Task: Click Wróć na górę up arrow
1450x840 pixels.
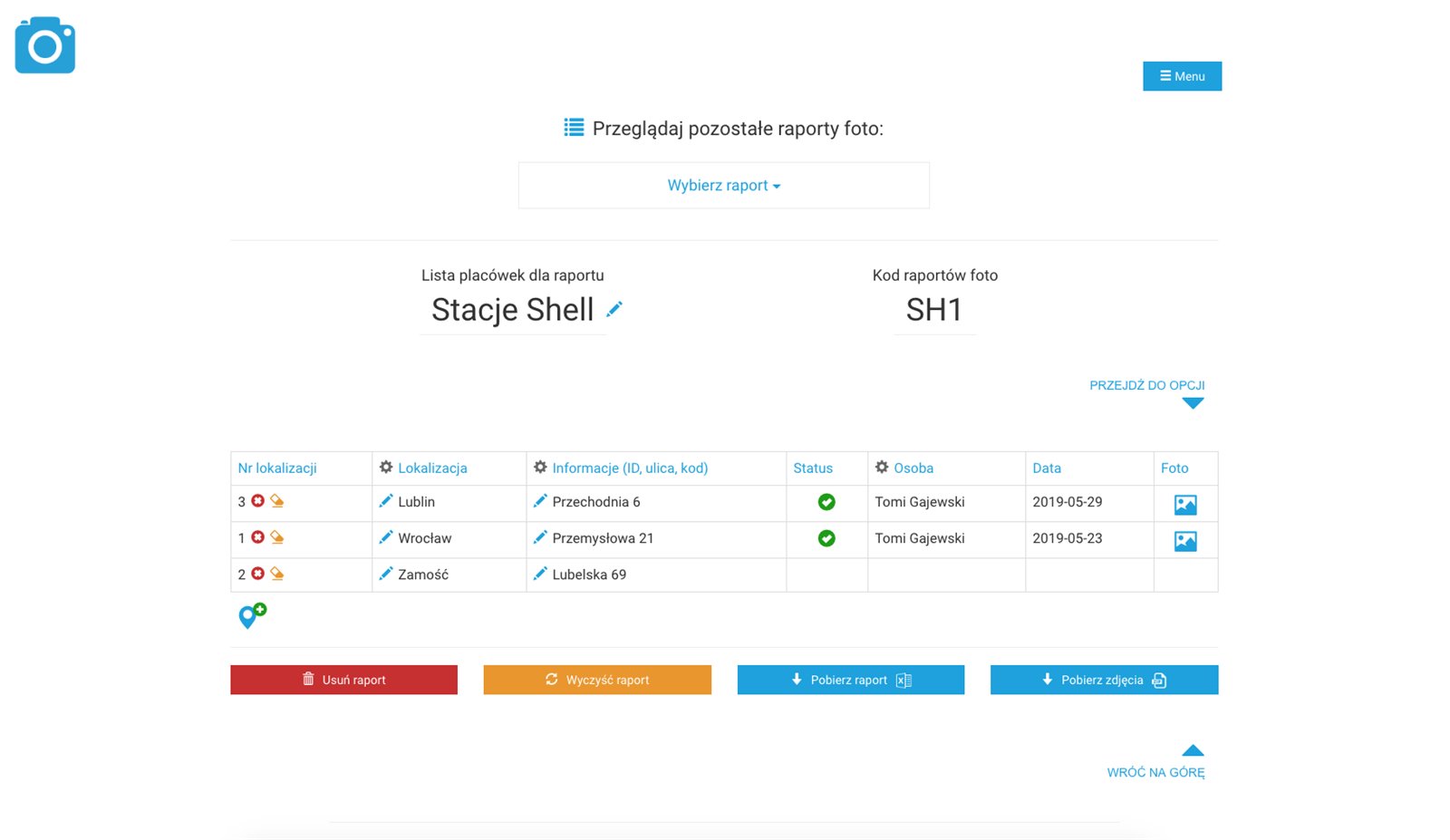Action: (1193, 750)
